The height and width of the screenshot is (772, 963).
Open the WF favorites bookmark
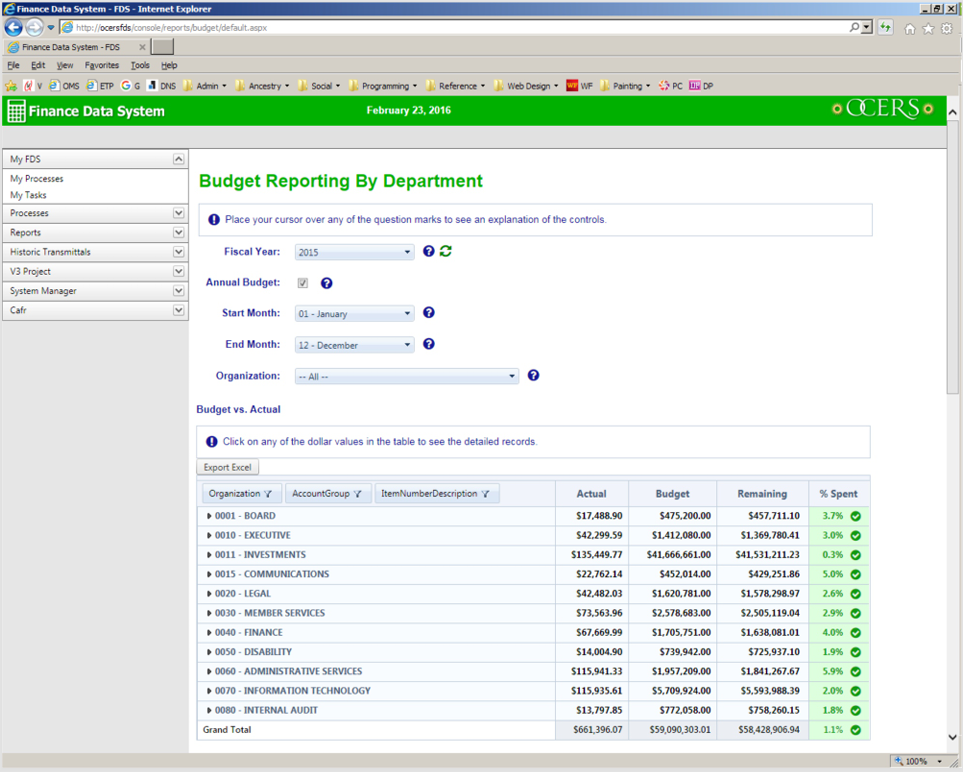(x=579, y=86)
